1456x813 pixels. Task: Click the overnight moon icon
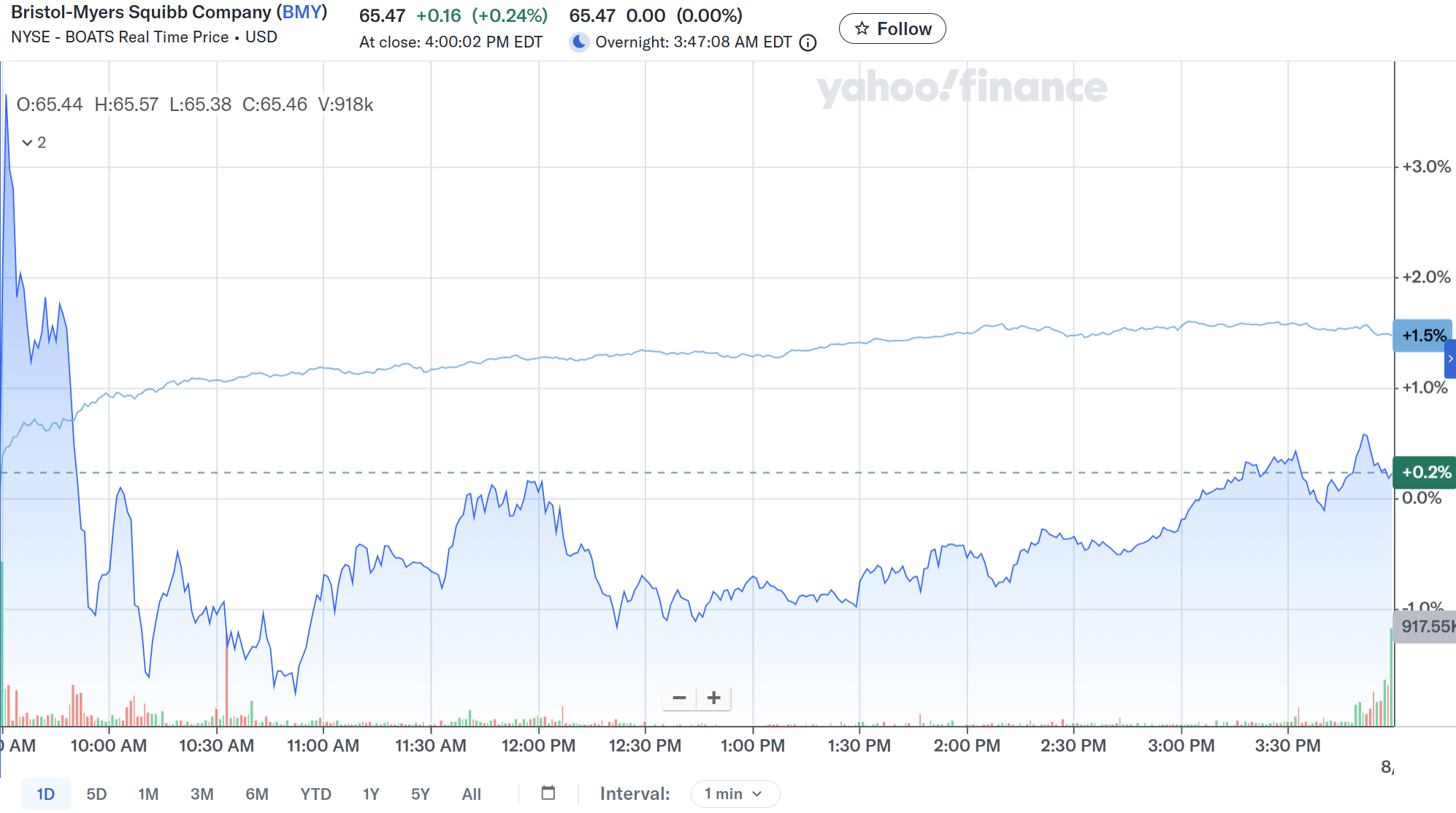click(579, 42)
